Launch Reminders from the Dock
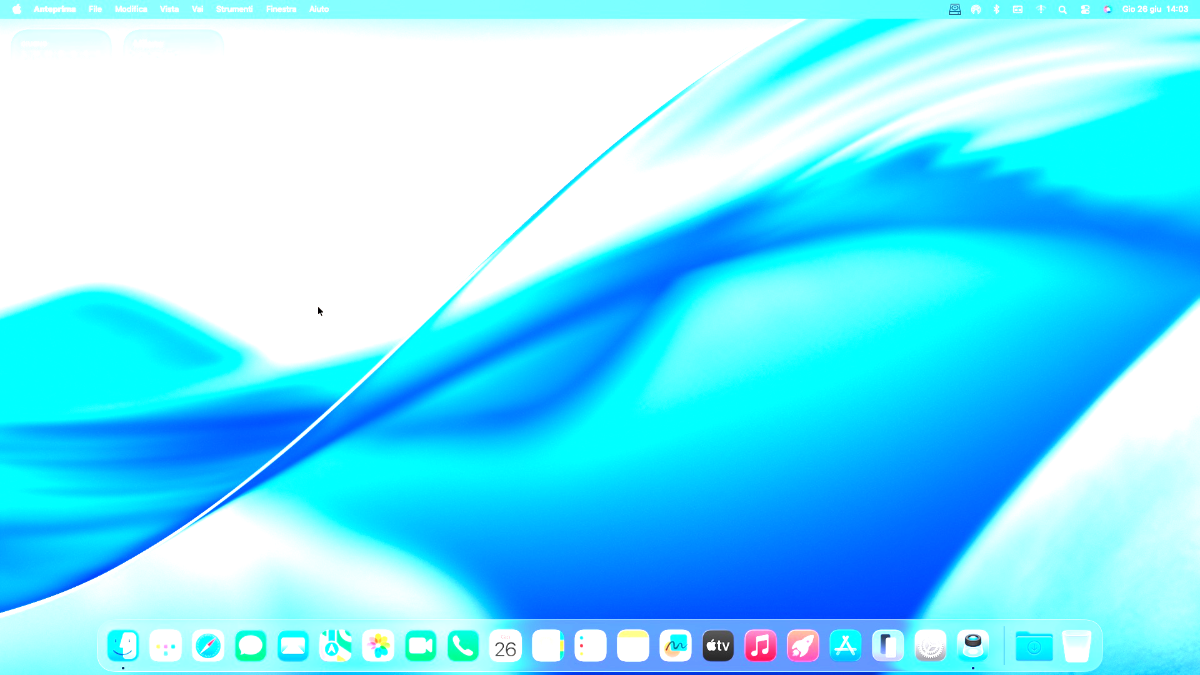1200x675 pixels. click(591, 646)
